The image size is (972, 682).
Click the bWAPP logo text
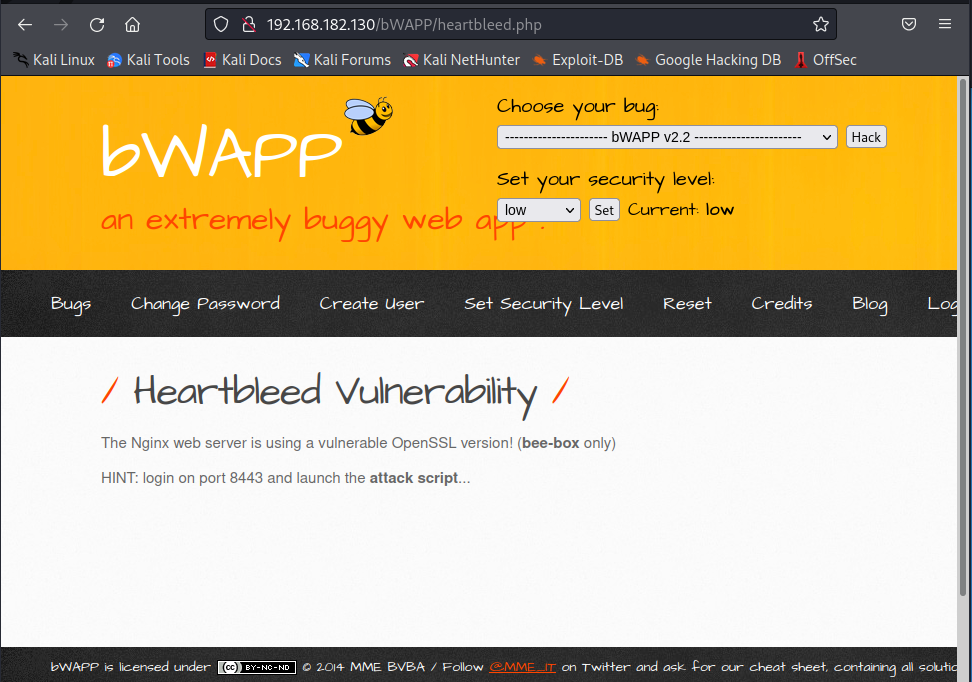[221, 151]
